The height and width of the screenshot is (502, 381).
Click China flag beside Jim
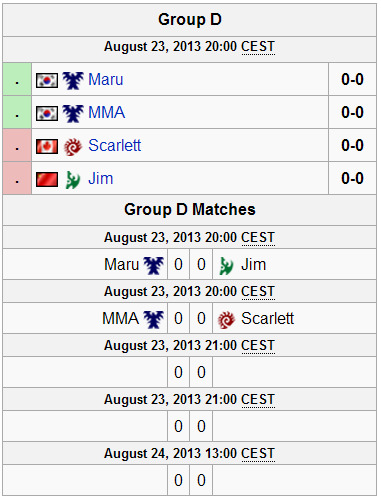pos(47,179)
